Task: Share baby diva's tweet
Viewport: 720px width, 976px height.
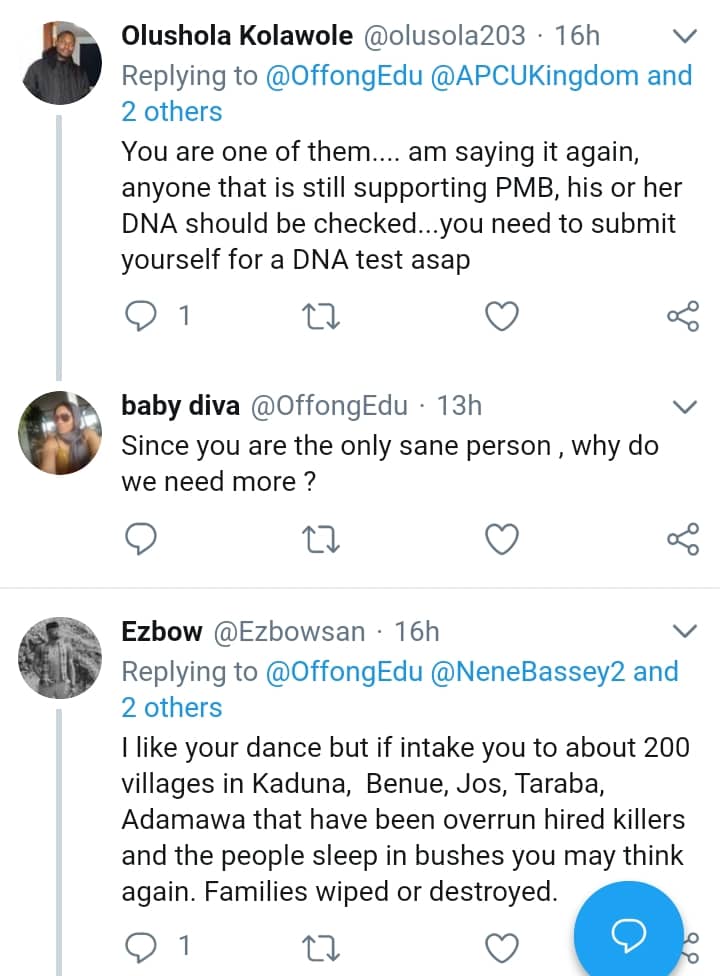Action: (682, 540)
